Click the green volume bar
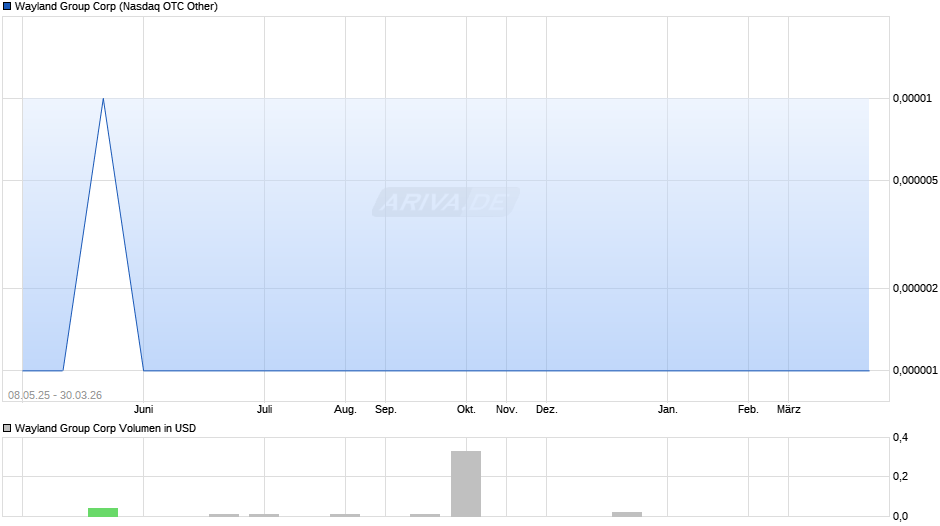Screen dimensions: 940x526 point(103,512)
